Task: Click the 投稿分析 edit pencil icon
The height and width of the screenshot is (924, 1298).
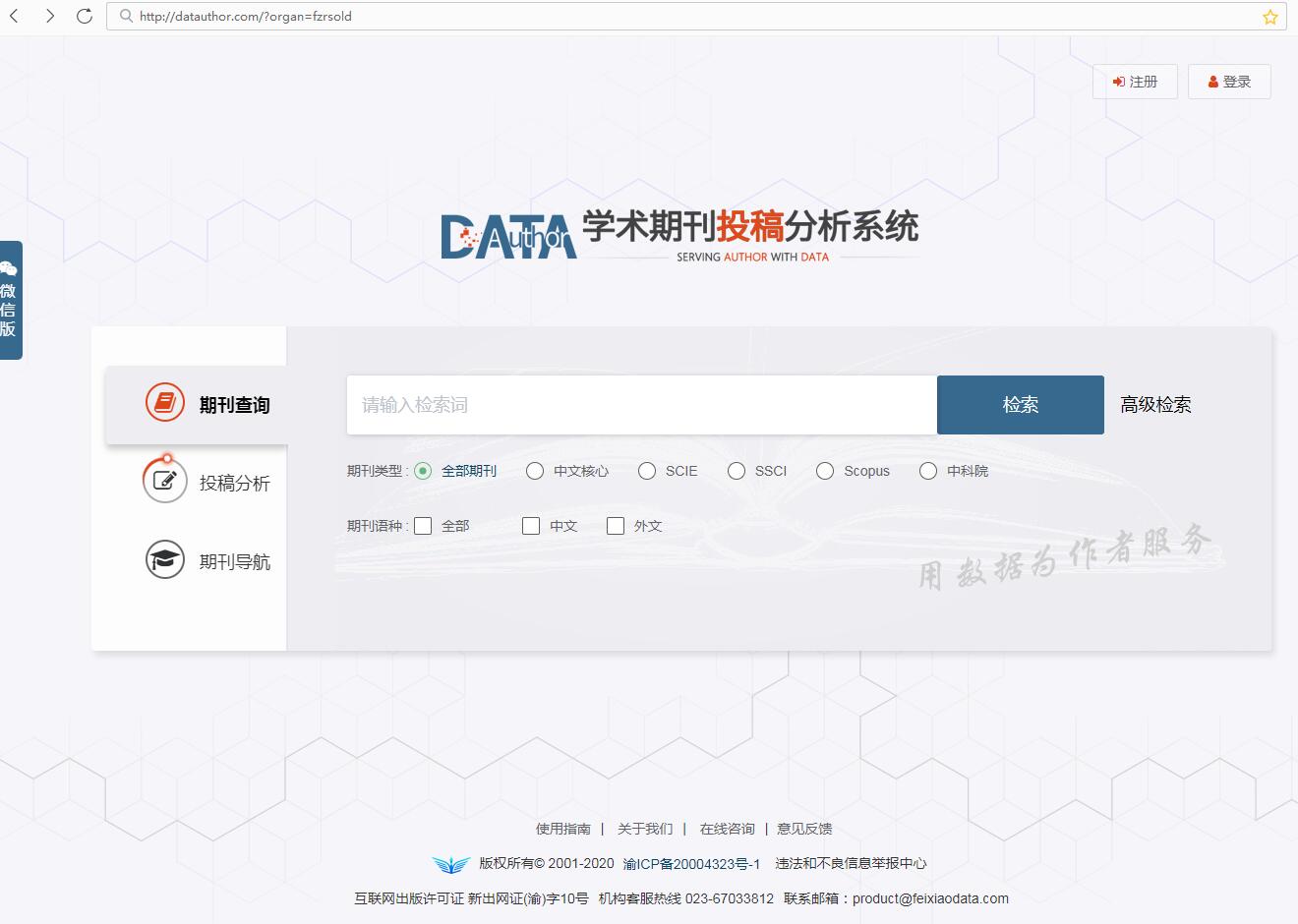Action: coord(165,482)
